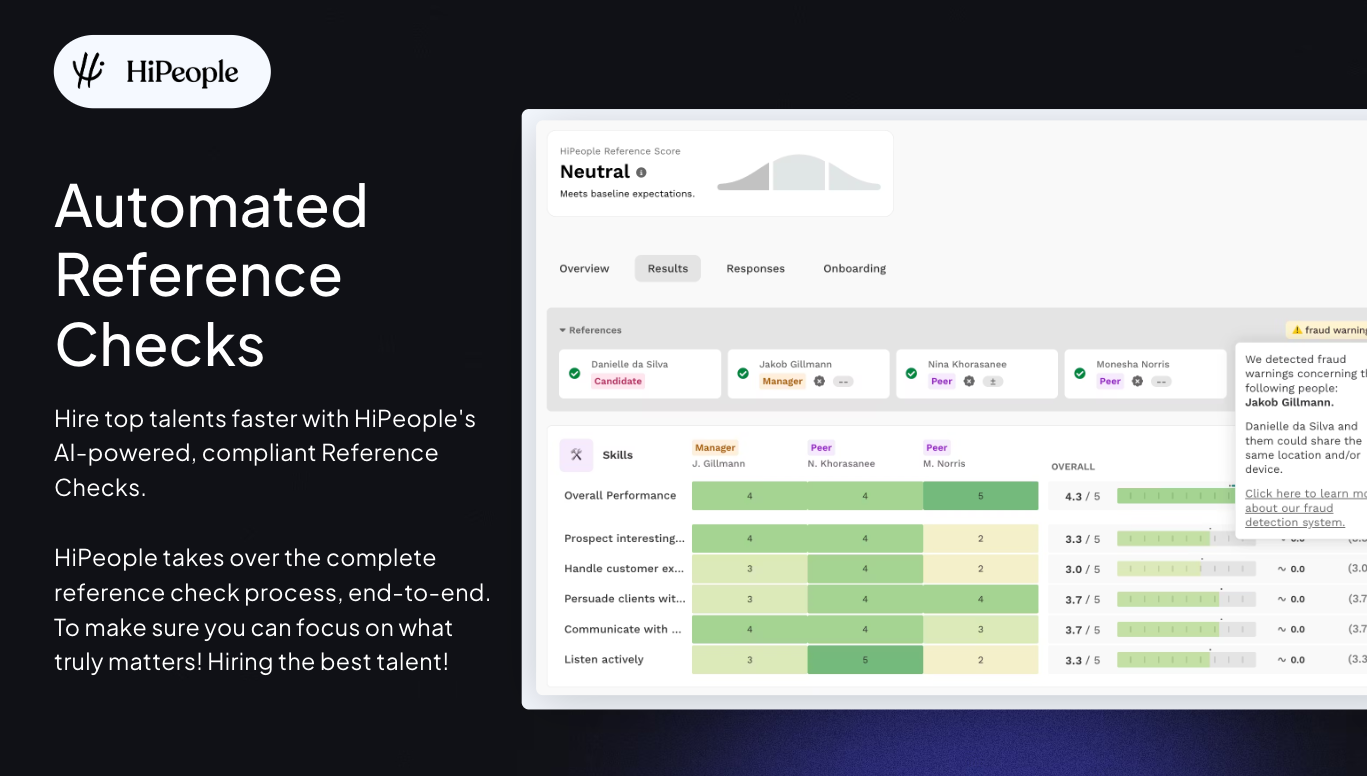Screen dimensions: 1367x776
Task: Click the Manager badge on Jakob Gillmann's card
Action: pos(781,381)
